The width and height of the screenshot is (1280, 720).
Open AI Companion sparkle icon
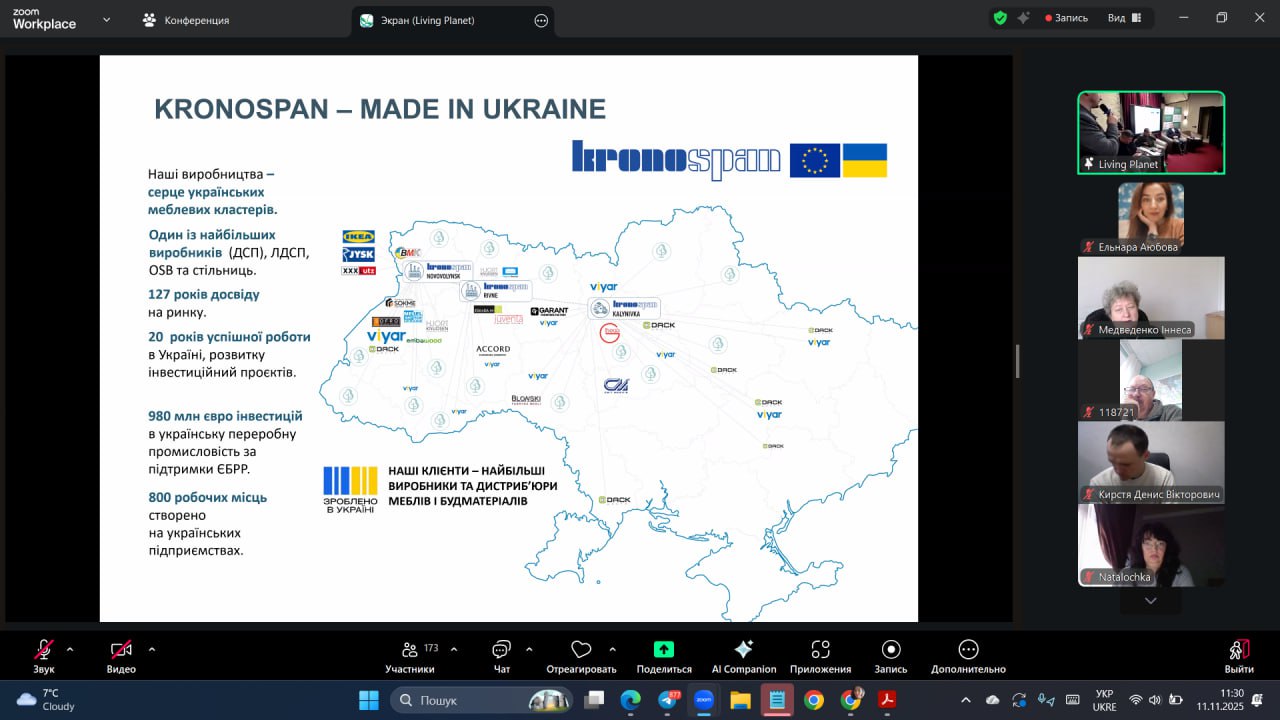click(x=743, y=649)
